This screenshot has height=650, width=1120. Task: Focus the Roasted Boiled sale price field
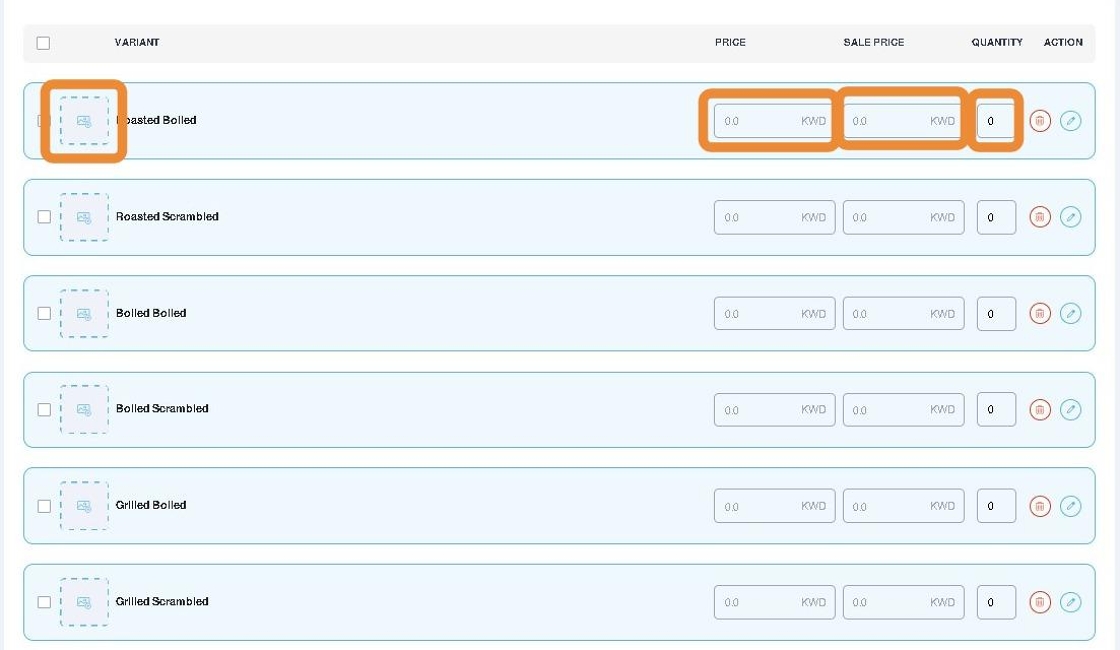(x=904, y=121)
